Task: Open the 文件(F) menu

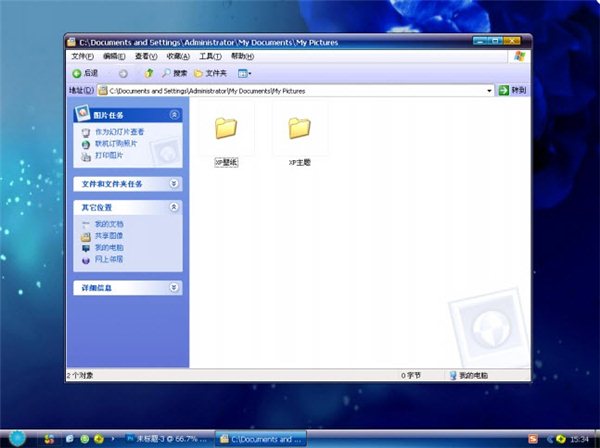Action: pyautogui.click(x=82, y=56)
